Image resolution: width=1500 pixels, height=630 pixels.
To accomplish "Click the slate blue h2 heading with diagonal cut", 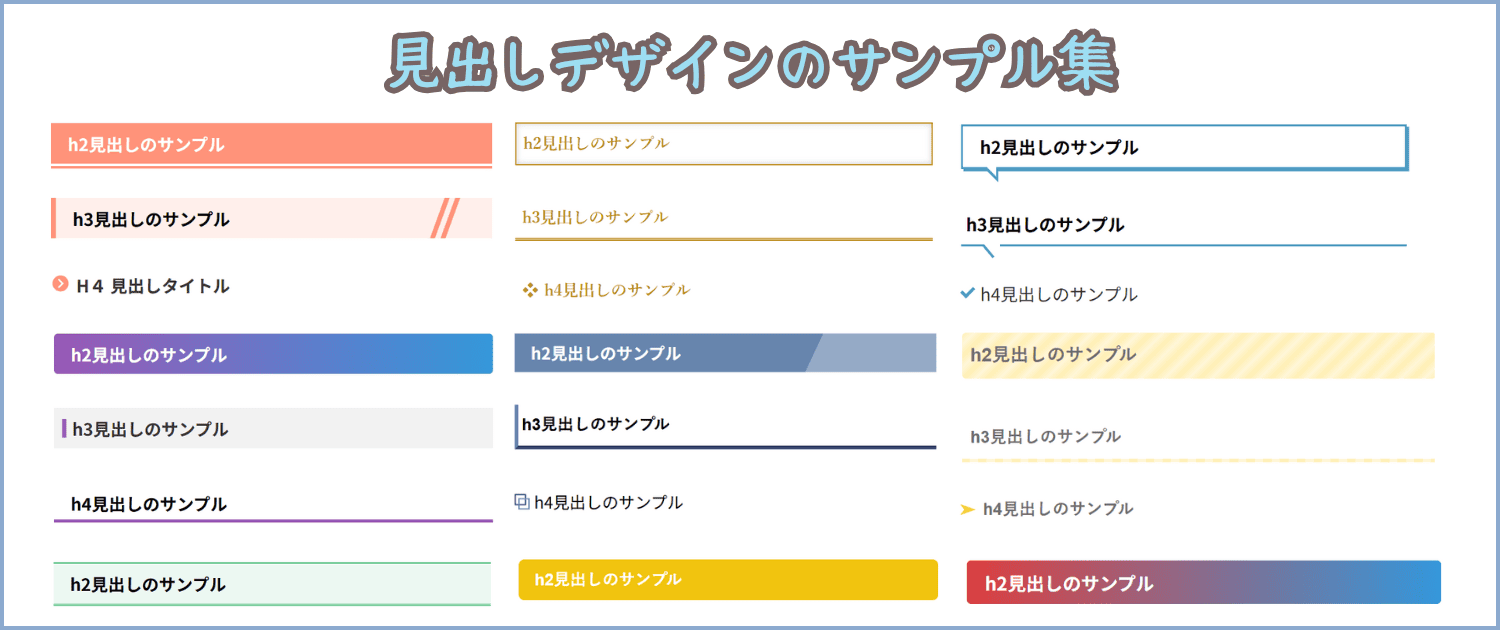I will coord(725,353).
